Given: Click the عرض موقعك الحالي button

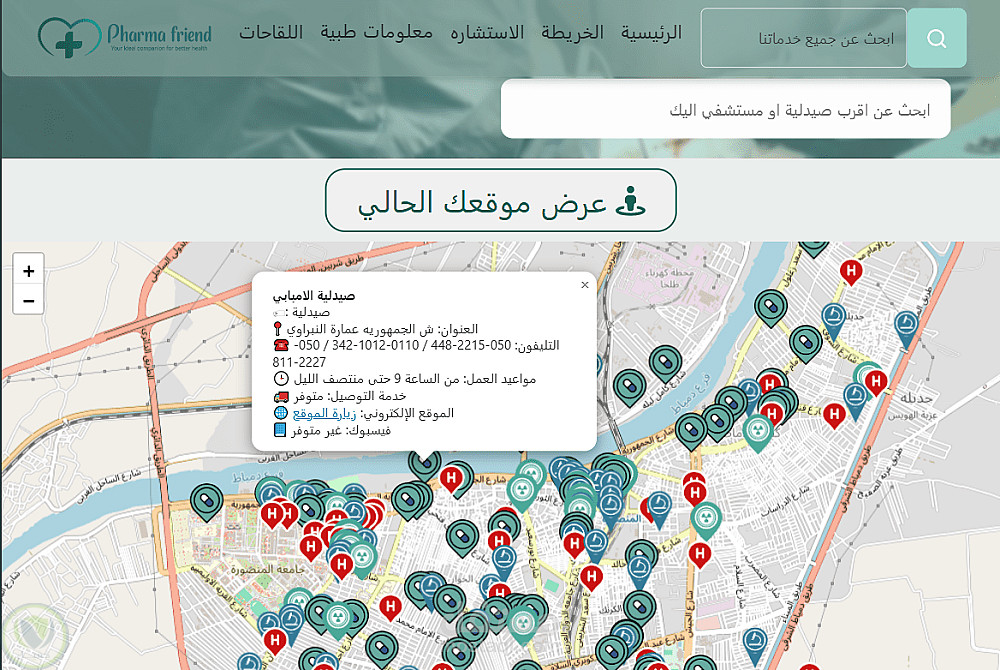Looking at the screenshot, I should point(501,200).
